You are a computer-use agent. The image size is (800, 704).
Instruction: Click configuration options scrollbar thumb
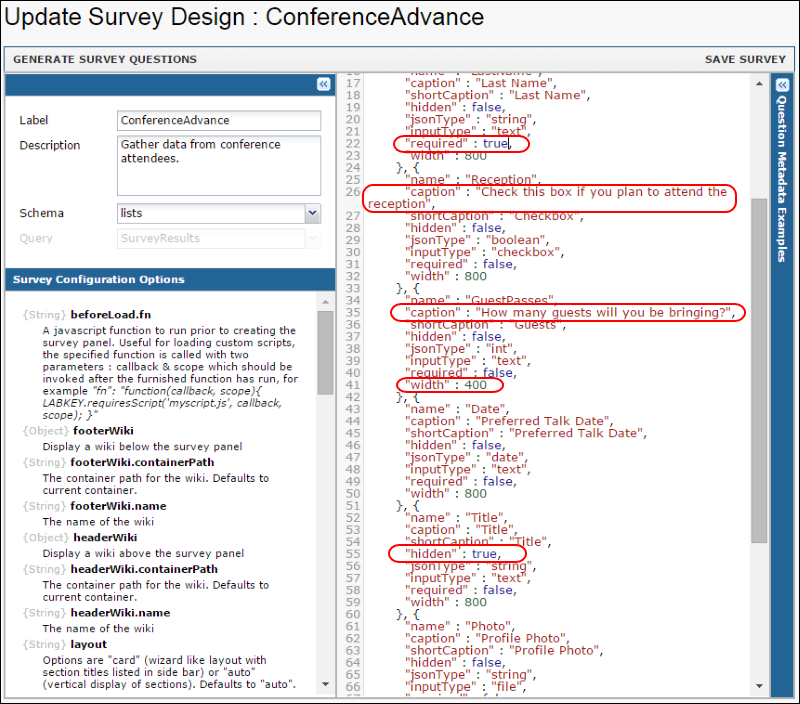pyautogui.click(x=326, y=353)
